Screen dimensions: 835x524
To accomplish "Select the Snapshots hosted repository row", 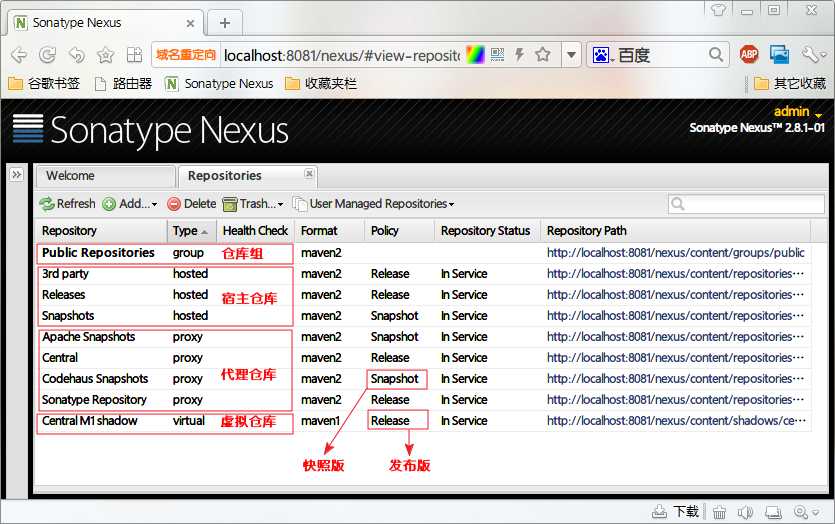I will (x=423, y=316).
